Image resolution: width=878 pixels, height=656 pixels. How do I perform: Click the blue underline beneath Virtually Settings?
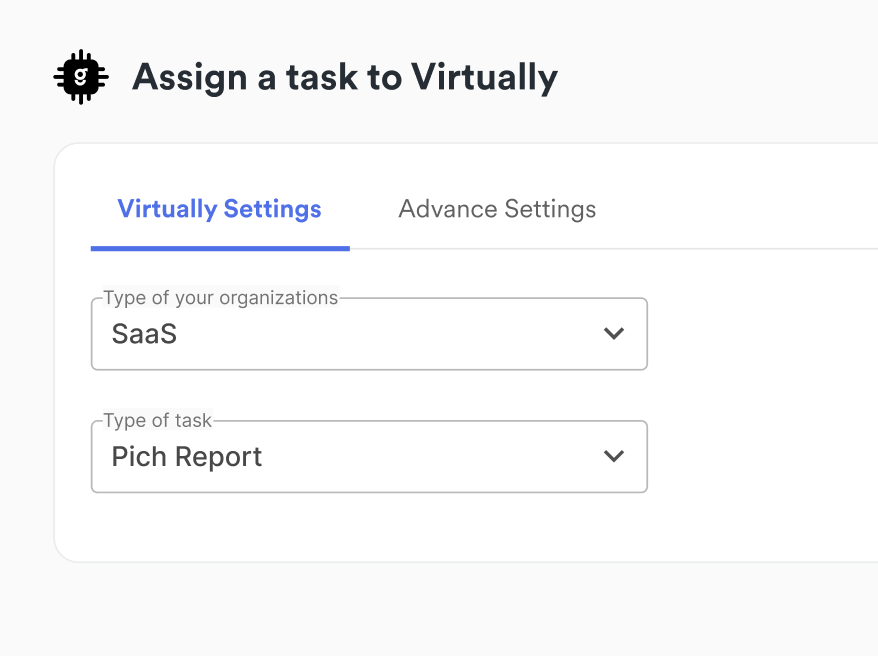(x=220, y=248)
